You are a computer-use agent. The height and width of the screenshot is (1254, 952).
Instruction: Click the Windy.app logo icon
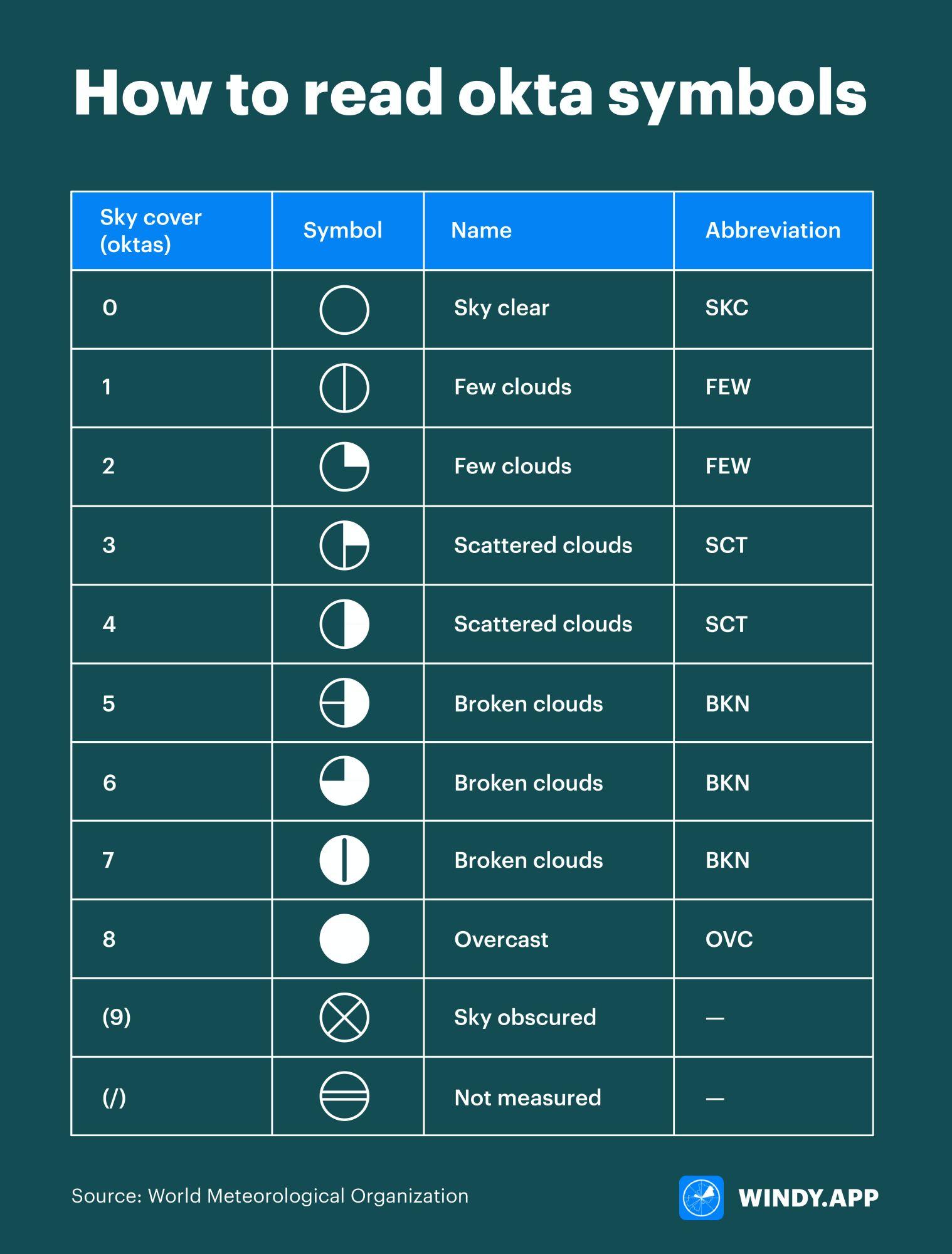701,1198
